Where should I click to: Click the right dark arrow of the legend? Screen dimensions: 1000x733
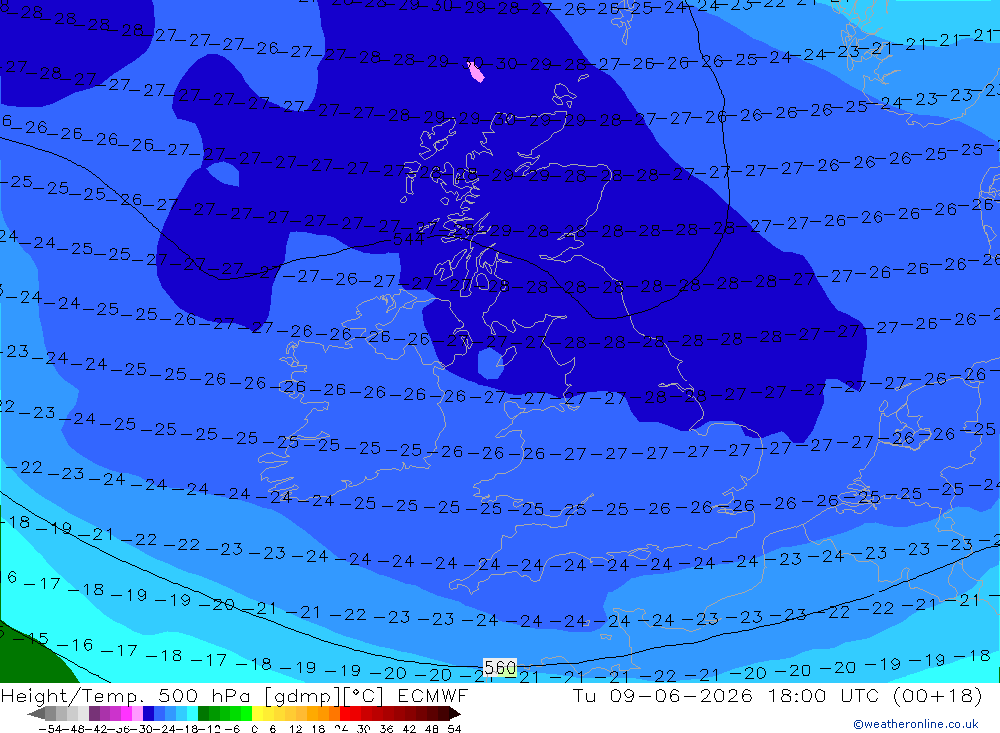tap(455, 714)
